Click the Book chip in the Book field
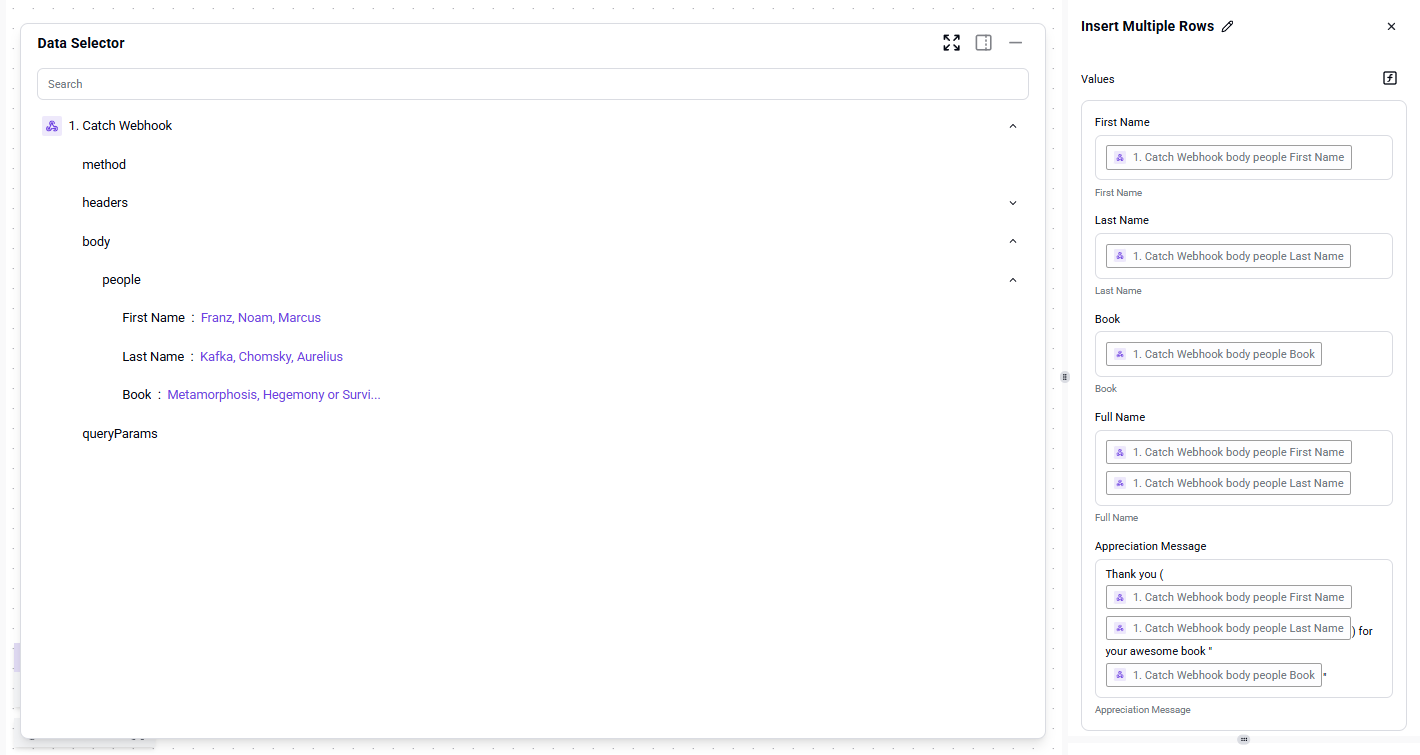 (1214, 354)
